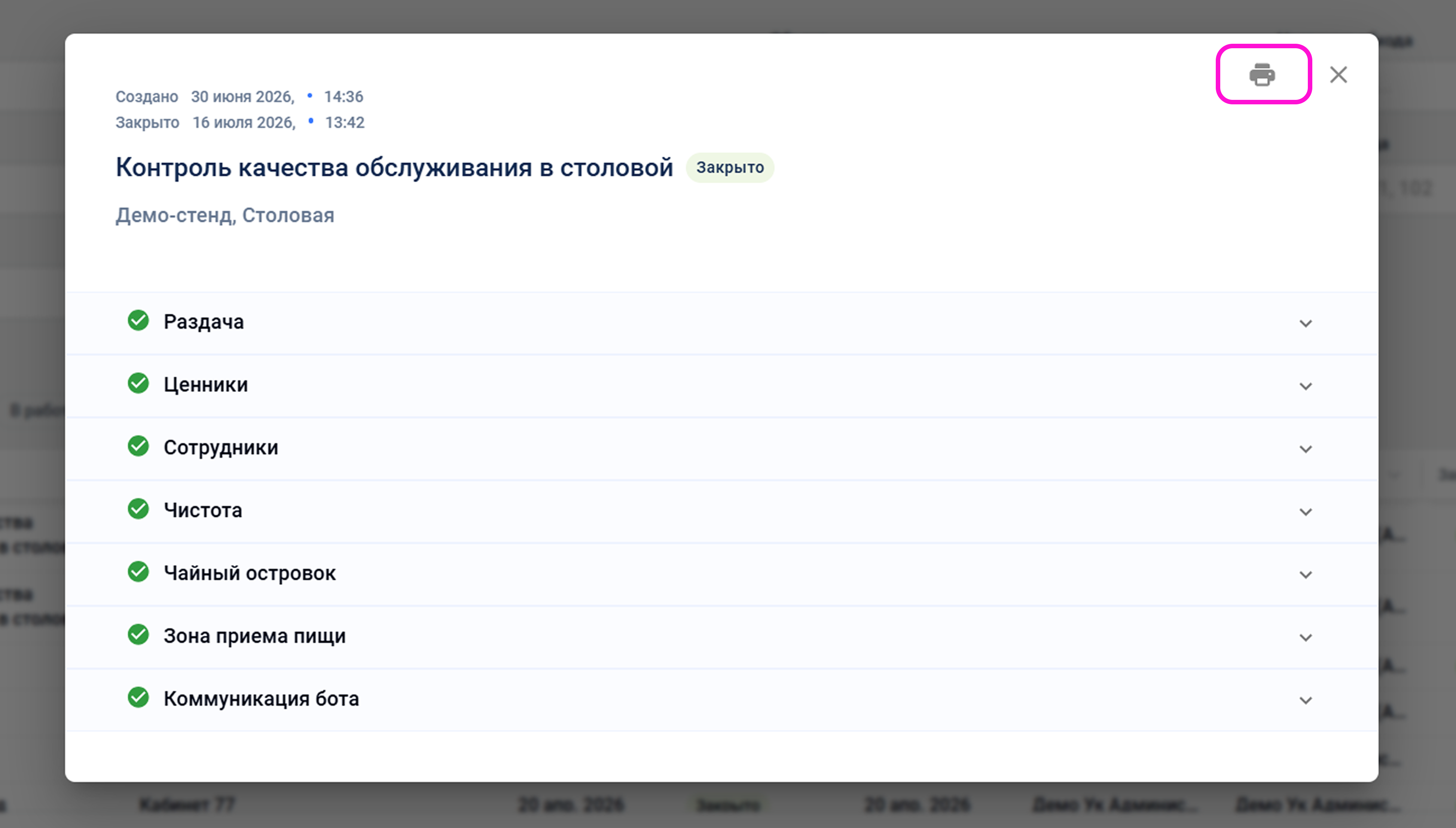Click green checkmark next to Ценники
Image resolution: width=1456 pixels, height=828 pixels.
coord(138,383)
